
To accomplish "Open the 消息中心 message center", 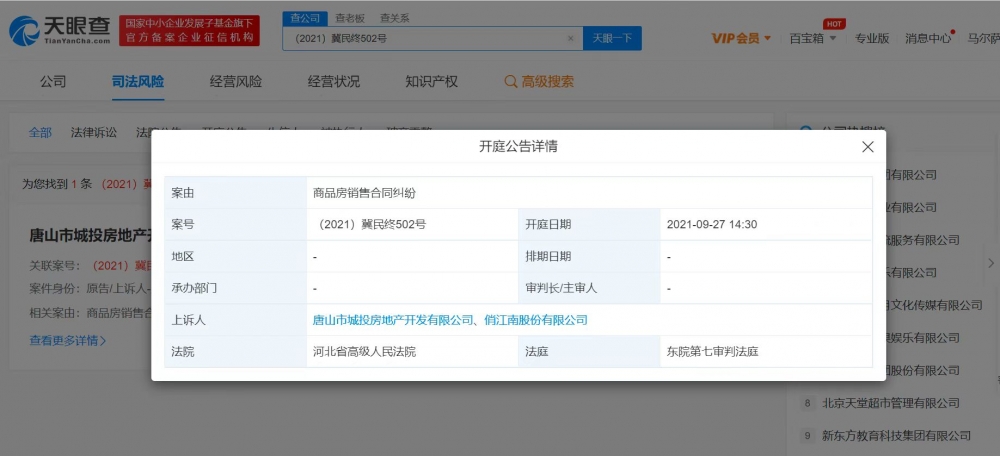I will tap(928, 38).
